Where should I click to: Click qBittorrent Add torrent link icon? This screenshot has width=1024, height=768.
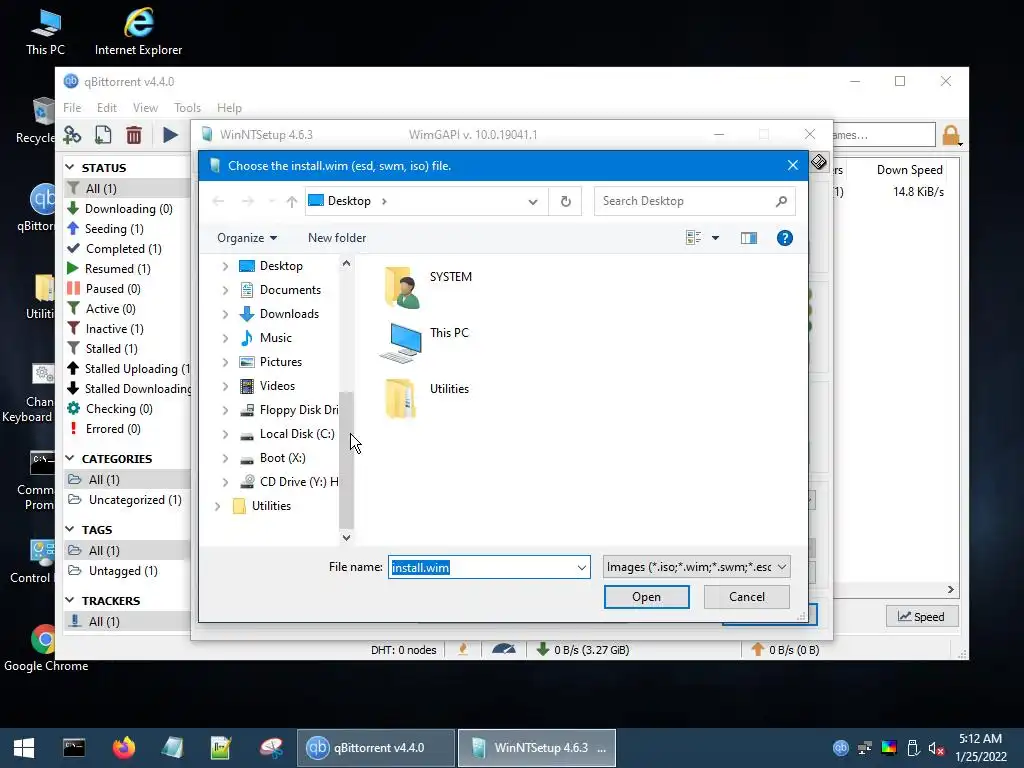72,135
